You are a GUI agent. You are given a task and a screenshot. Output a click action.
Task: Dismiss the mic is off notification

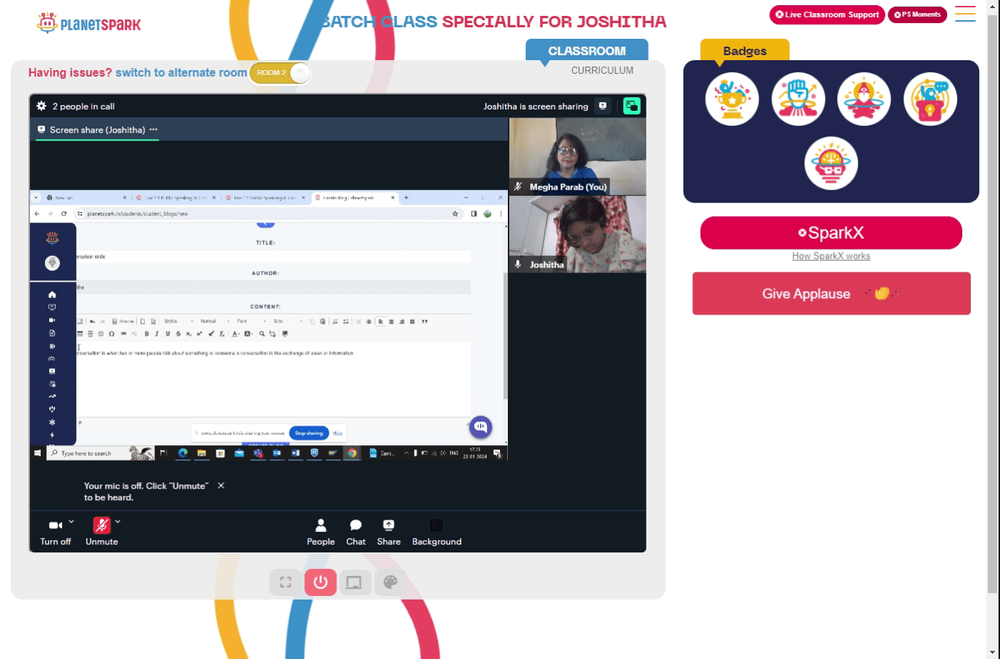(221, 485)
